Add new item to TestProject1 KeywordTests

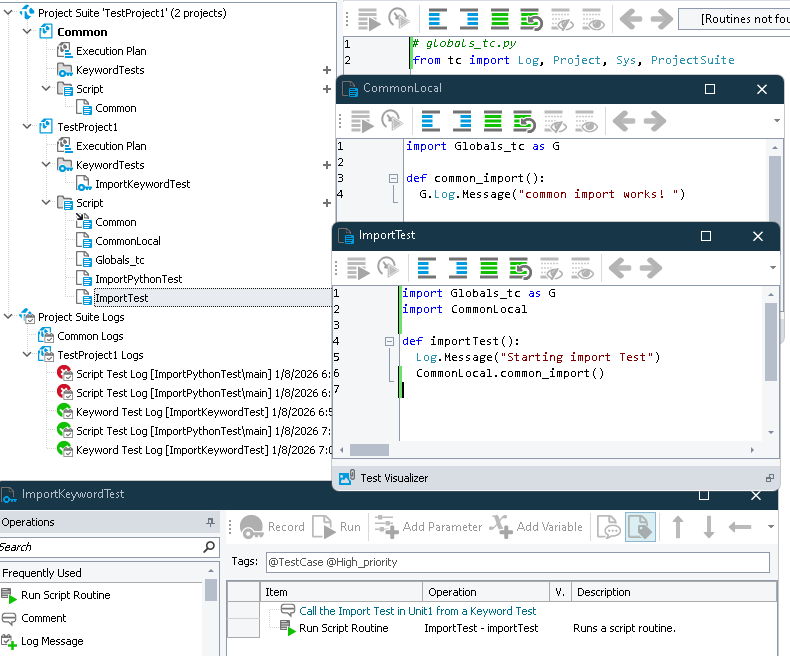326,165
